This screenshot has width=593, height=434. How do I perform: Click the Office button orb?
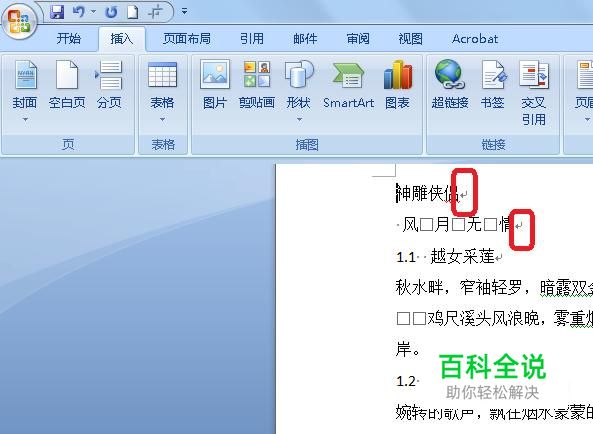point(19,22)
